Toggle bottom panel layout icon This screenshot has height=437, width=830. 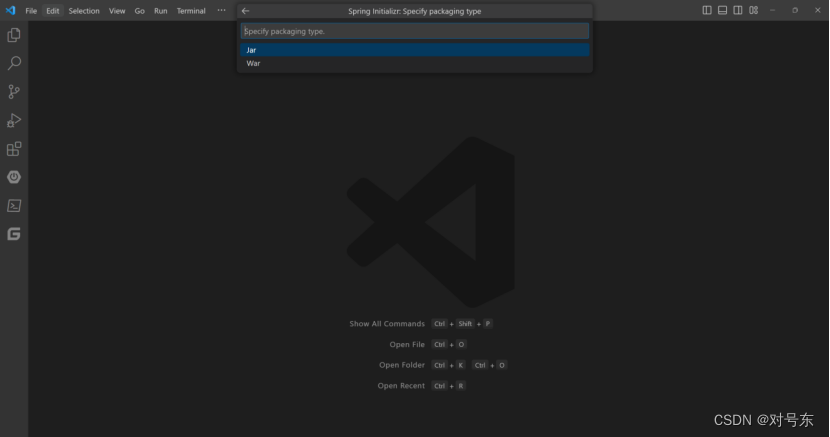pos(722,11)
